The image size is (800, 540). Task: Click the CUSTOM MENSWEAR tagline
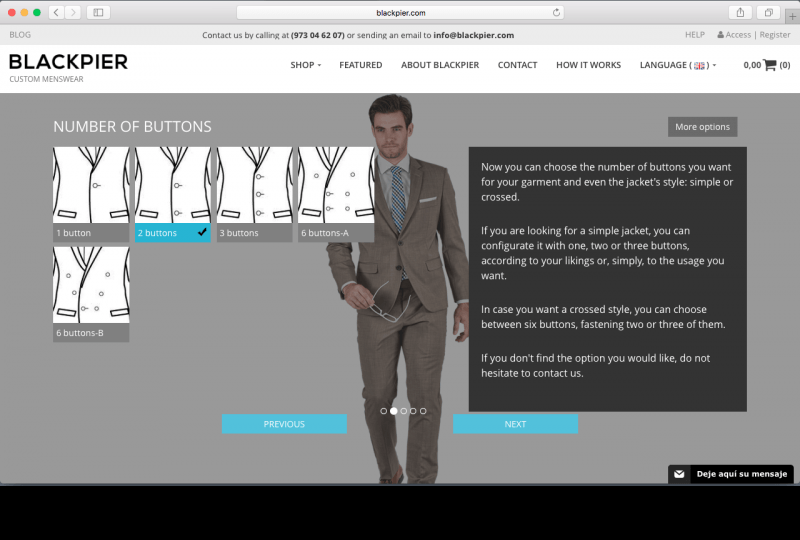pos(46,79)
